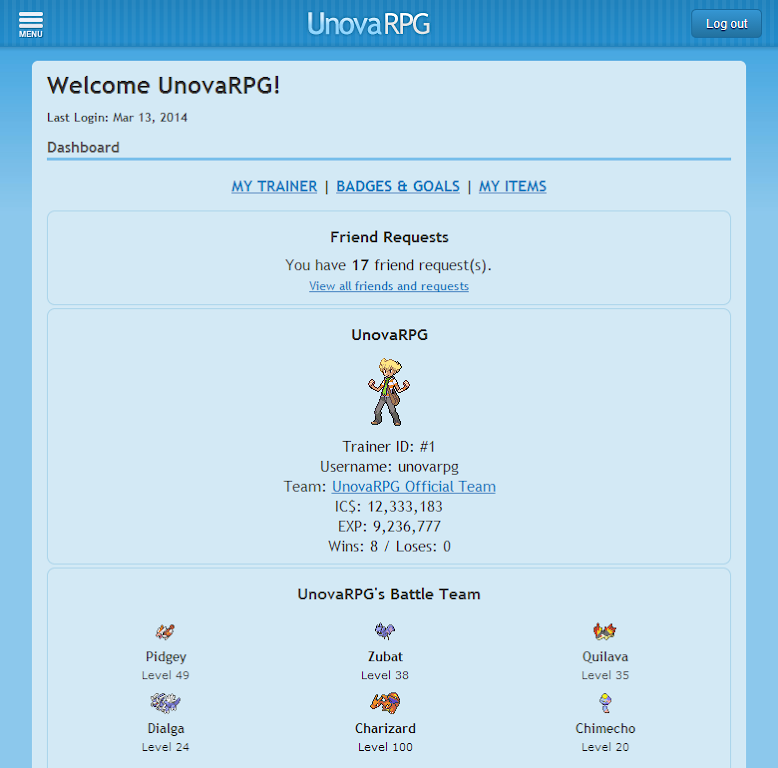The image size is (778, 768).
Task: Click the Level 38 text
Action: pyautogui.click(x=385, y=675)
